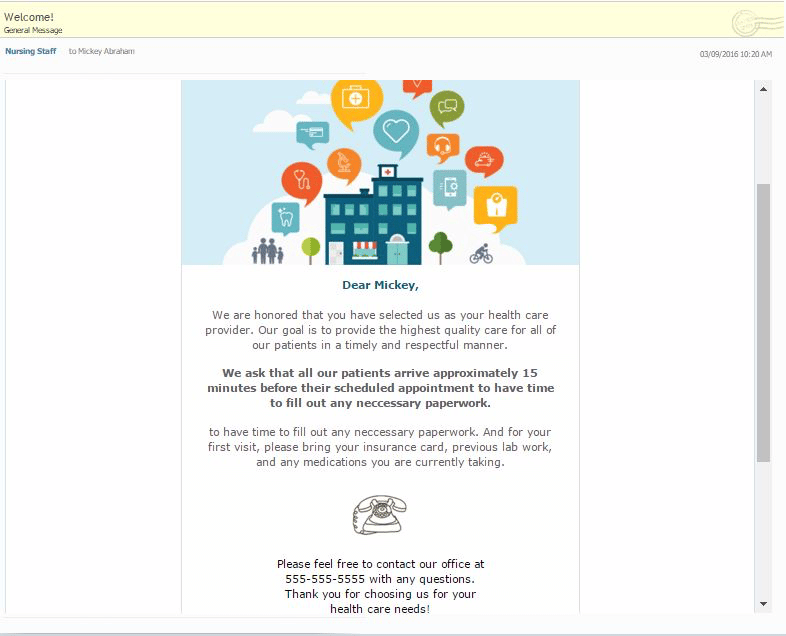Image resolution: width=786 pixels, height=636 pixels.
Task: Click the ambulance red bubble icon
Action: pos(484,161)
